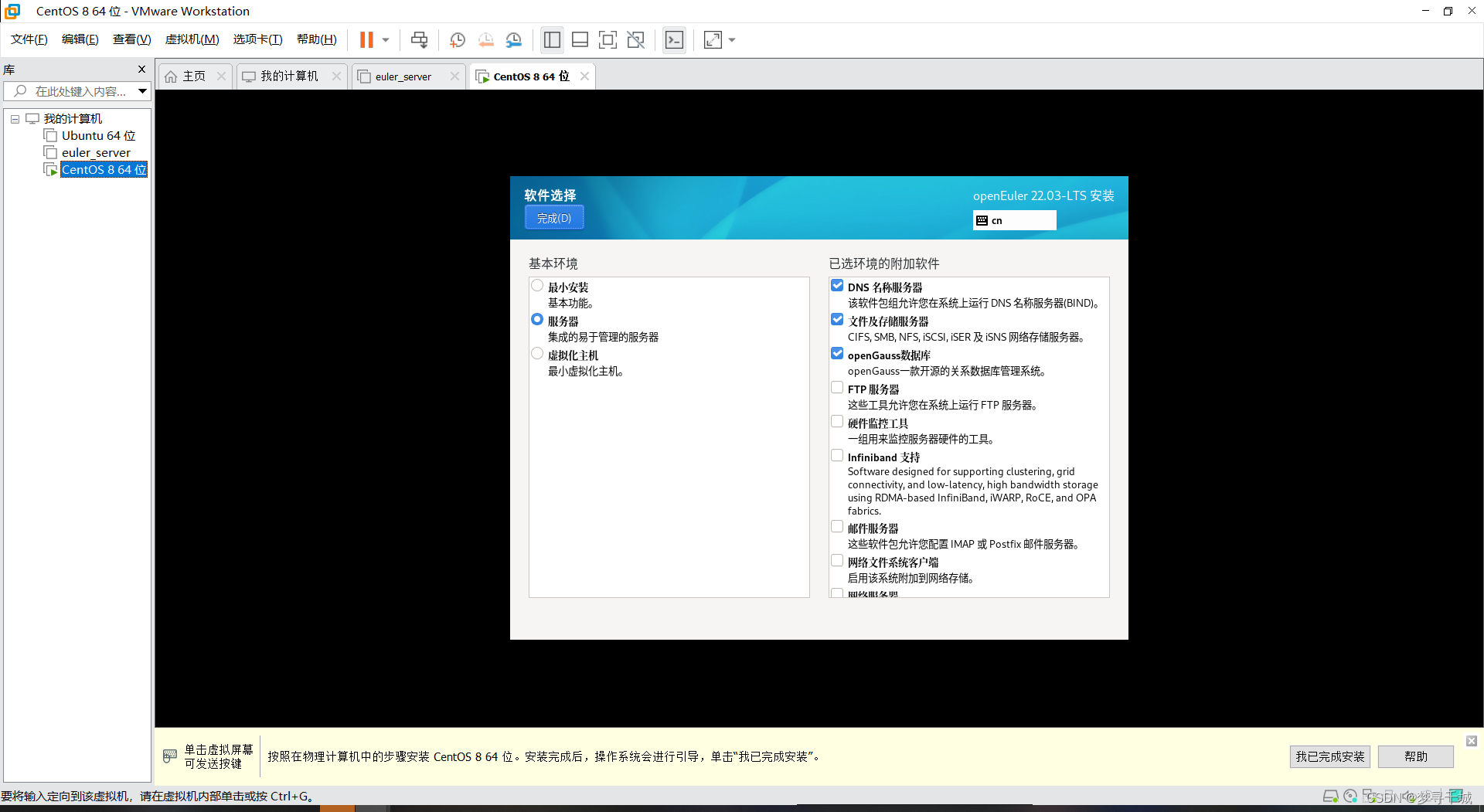Select euler_server in the library tree
Image resolution: width=1484 pixels, height=812 pixels.
coord(96,153)
